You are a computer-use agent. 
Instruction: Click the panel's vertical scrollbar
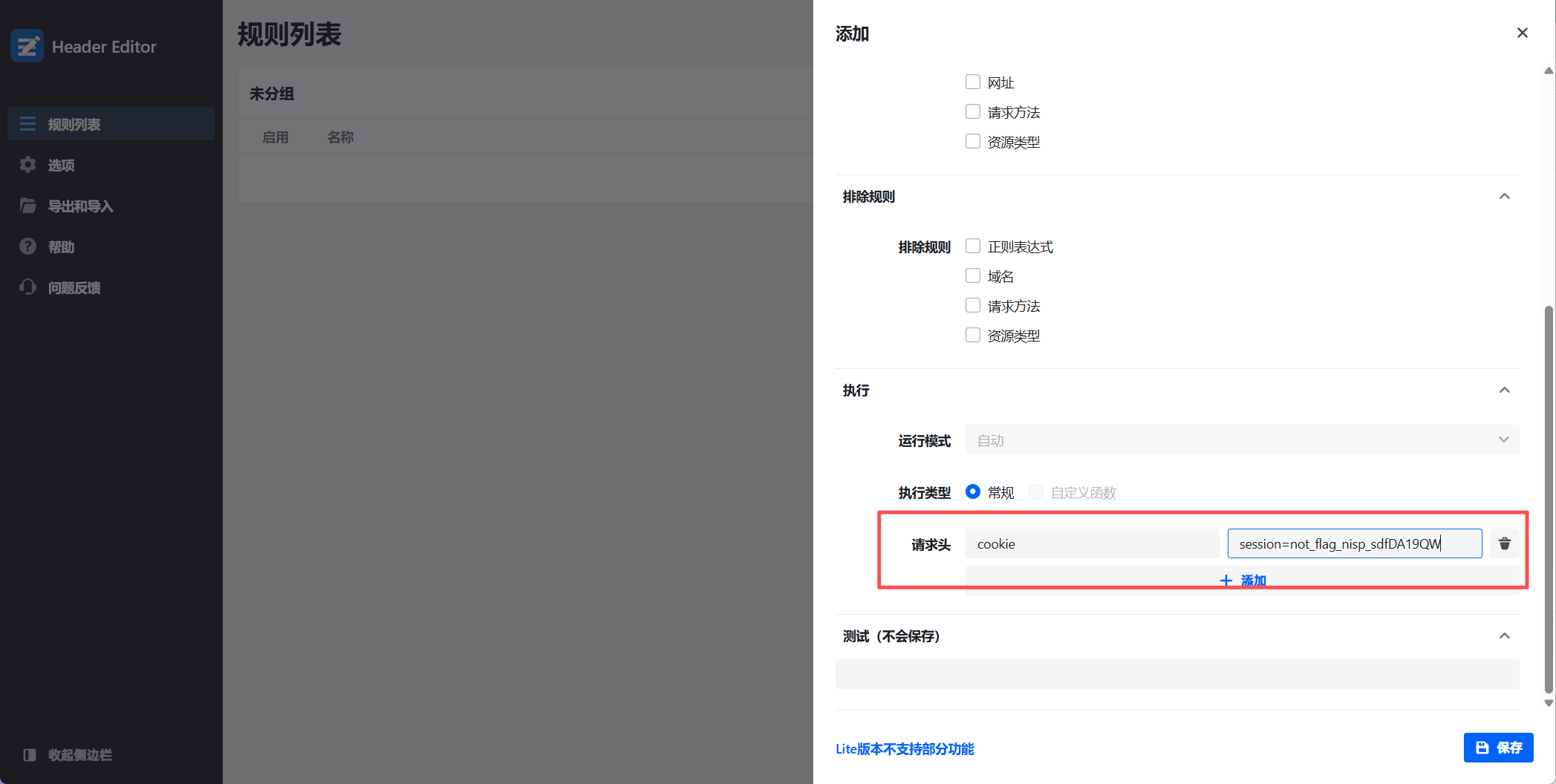1549,497
